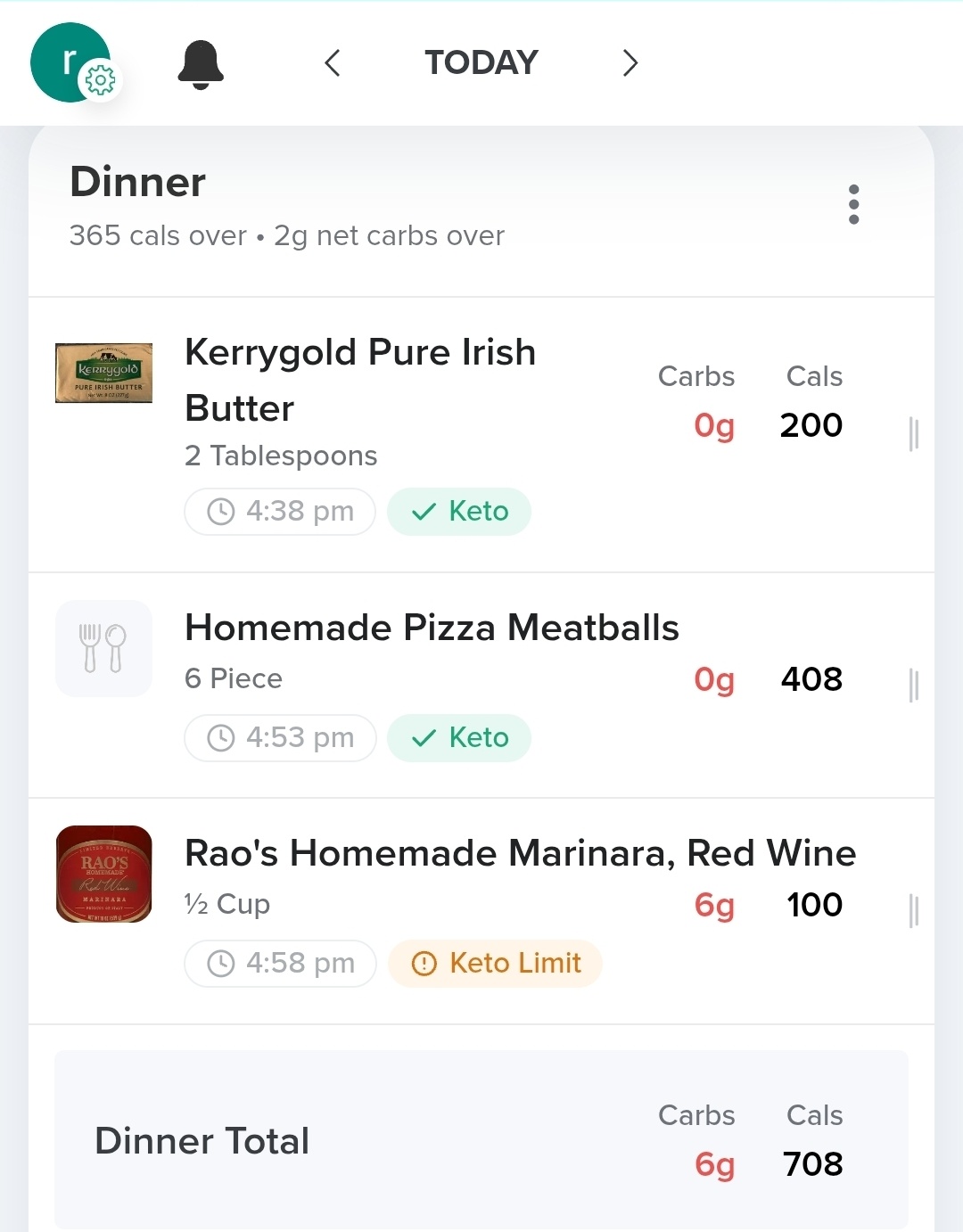Tap the Keto Limit warning badge

[x=496, y=964]
